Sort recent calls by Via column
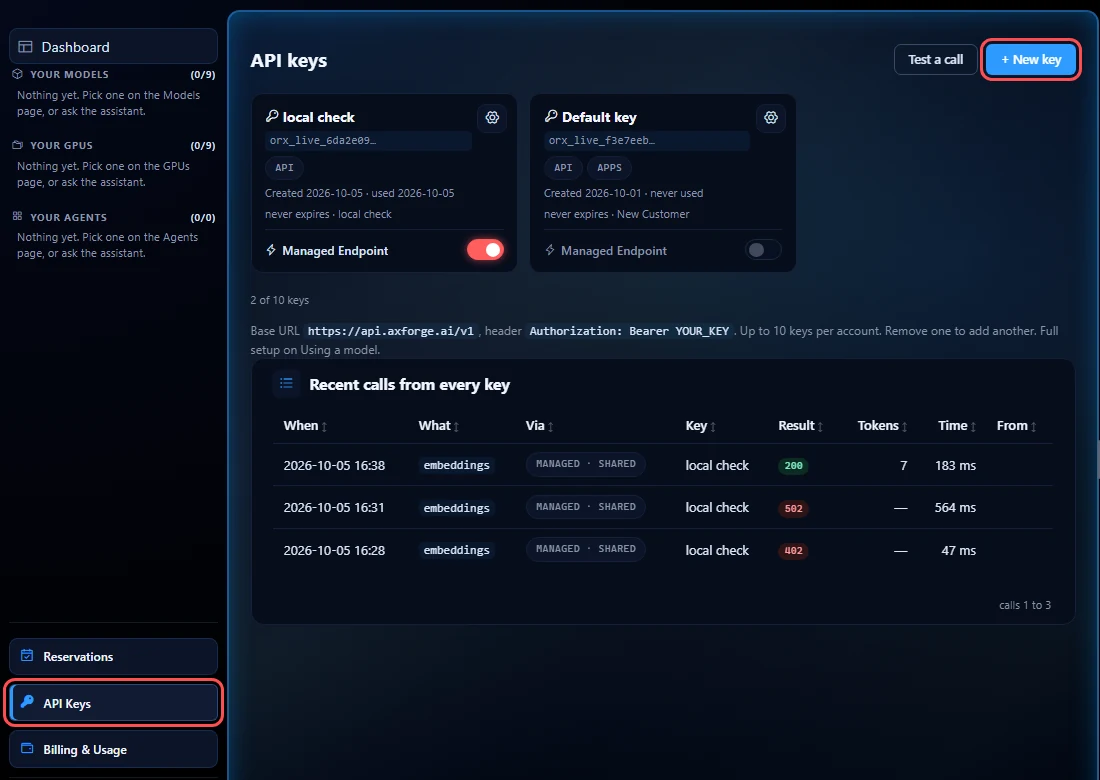Screen dimensions: 1100x780 click(539, 426)
